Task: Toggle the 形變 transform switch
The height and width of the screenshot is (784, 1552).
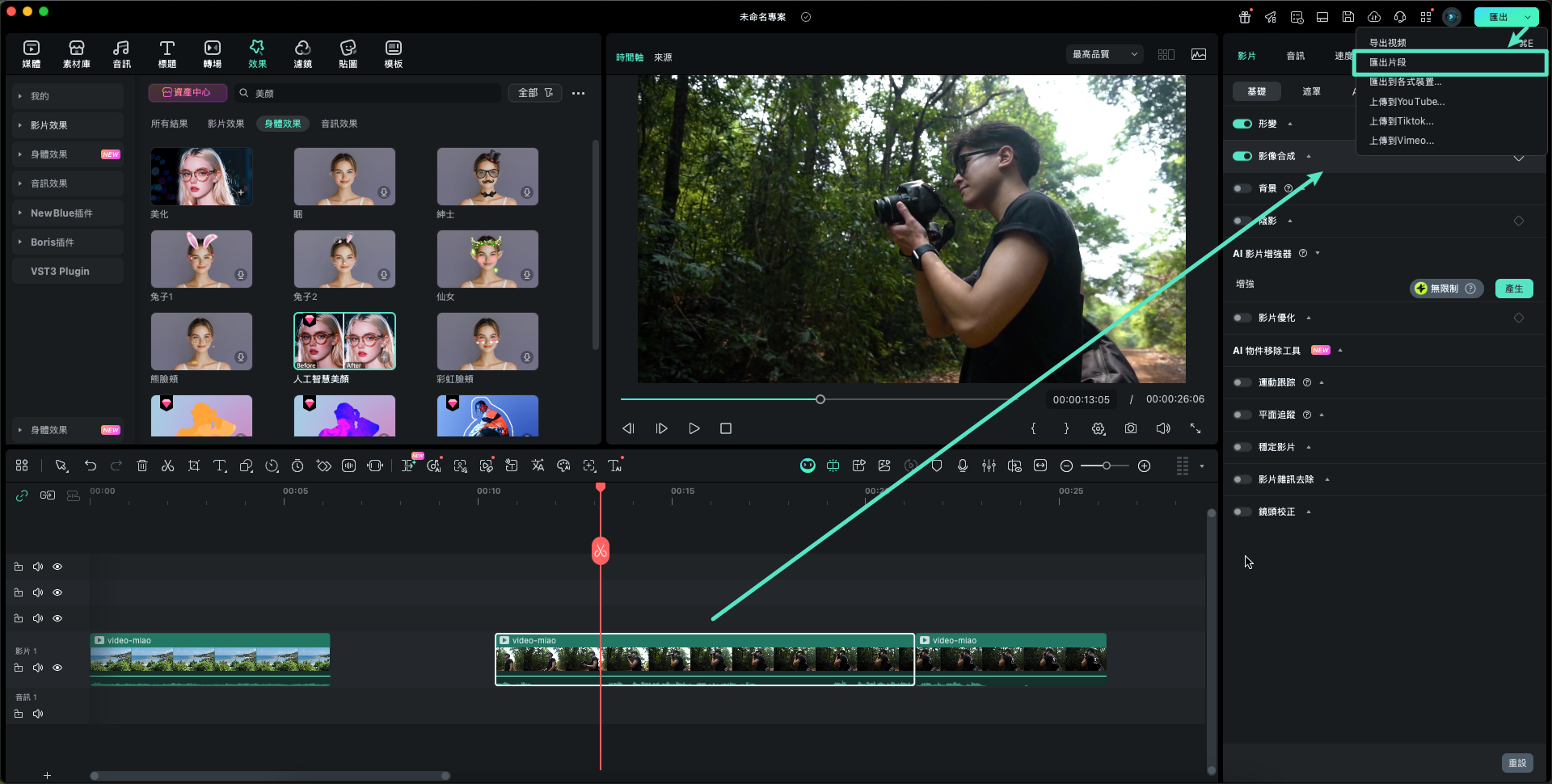Action: [x=1242, y=124]
